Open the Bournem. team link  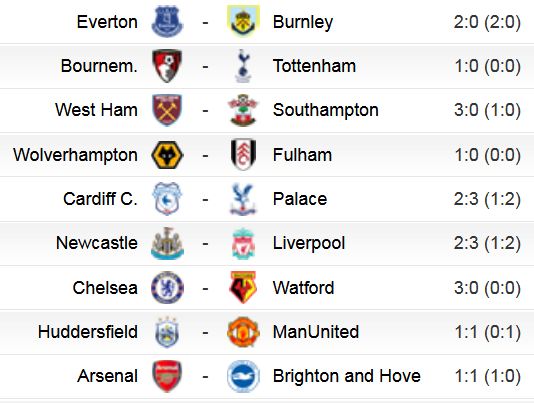pyautogui.click(x=99, y=66)
